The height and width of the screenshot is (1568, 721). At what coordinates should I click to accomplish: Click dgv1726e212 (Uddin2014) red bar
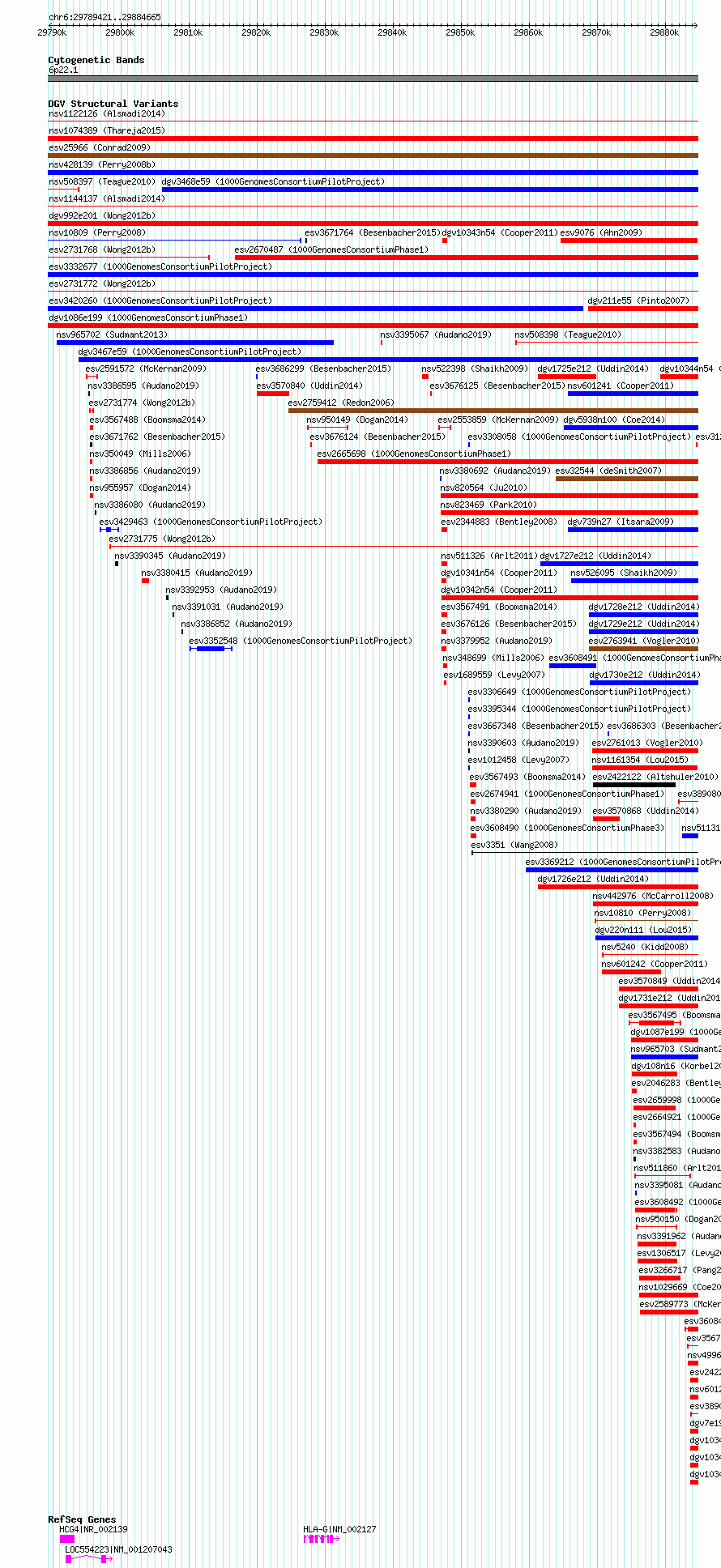click(617, 887)
